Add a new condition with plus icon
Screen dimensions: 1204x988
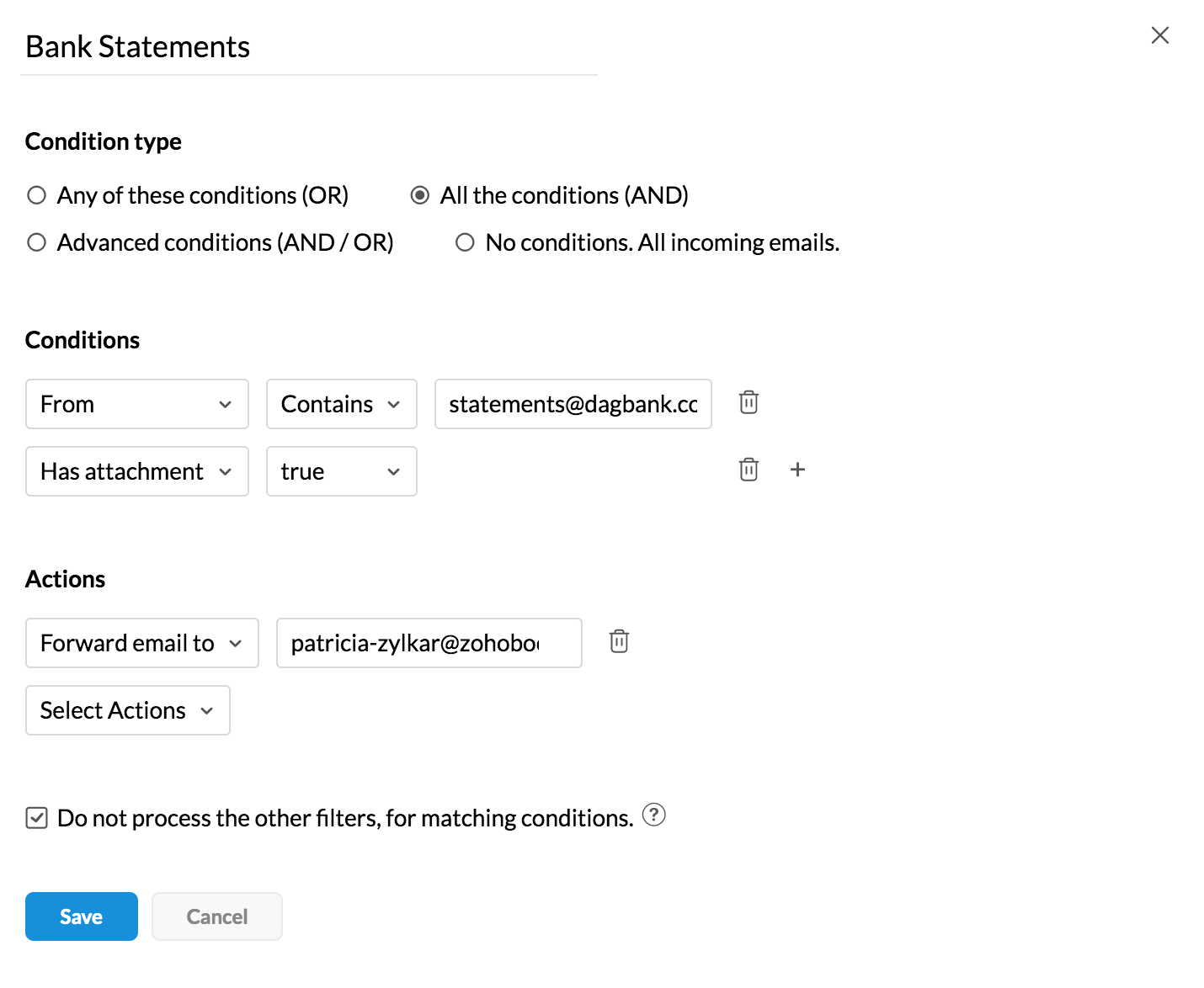tap(797, 470)
